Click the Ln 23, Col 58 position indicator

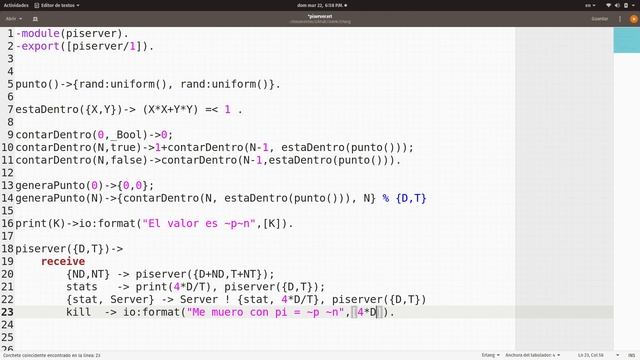[x=591, y=355]
